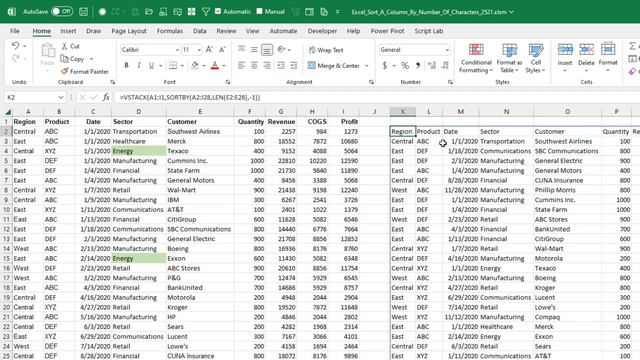
Task: Click the Bottom Align icon
Action: (267, 50)
